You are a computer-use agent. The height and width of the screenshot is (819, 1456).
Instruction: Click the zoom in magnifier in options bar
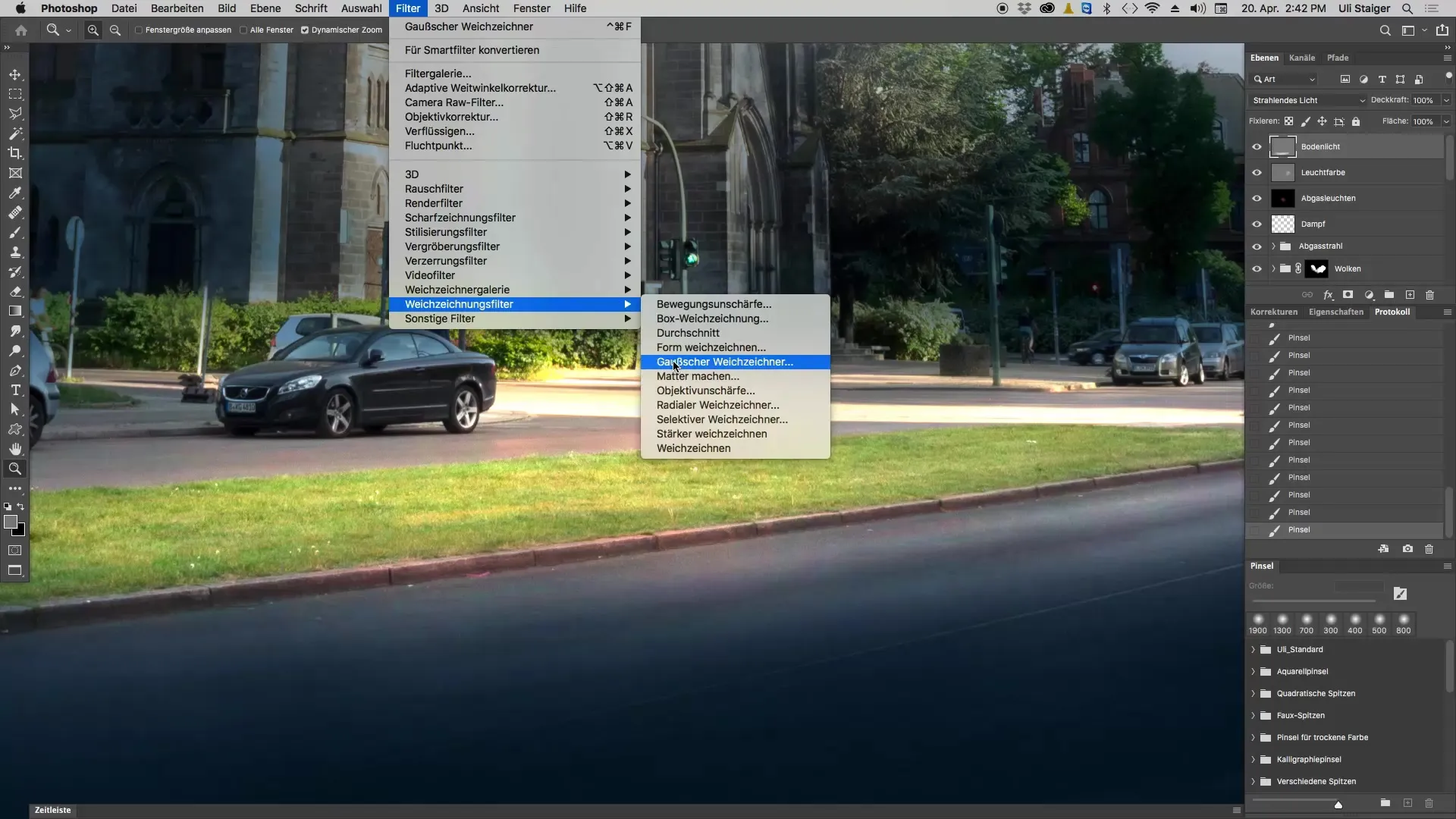click(x=93, y=30)
